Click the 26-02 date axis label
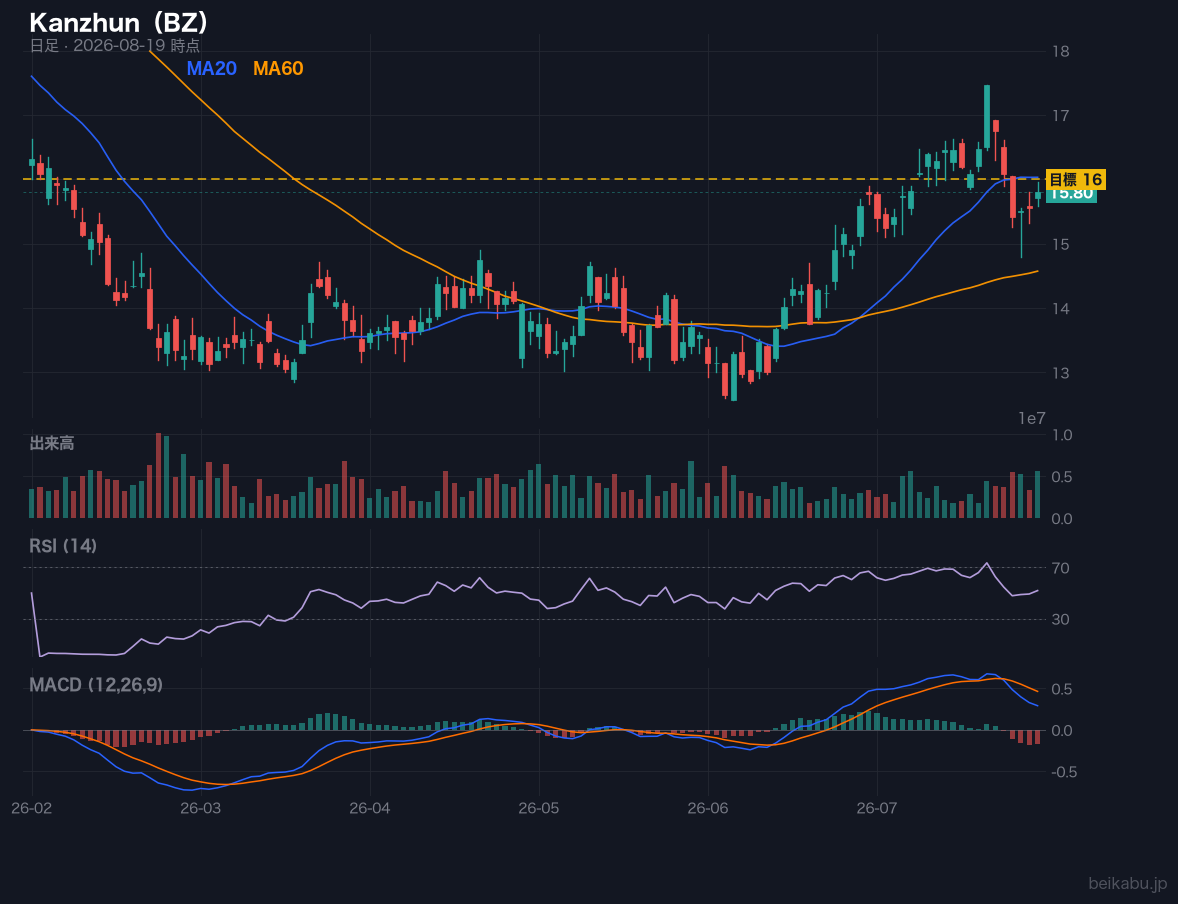 tap(32, 809)
